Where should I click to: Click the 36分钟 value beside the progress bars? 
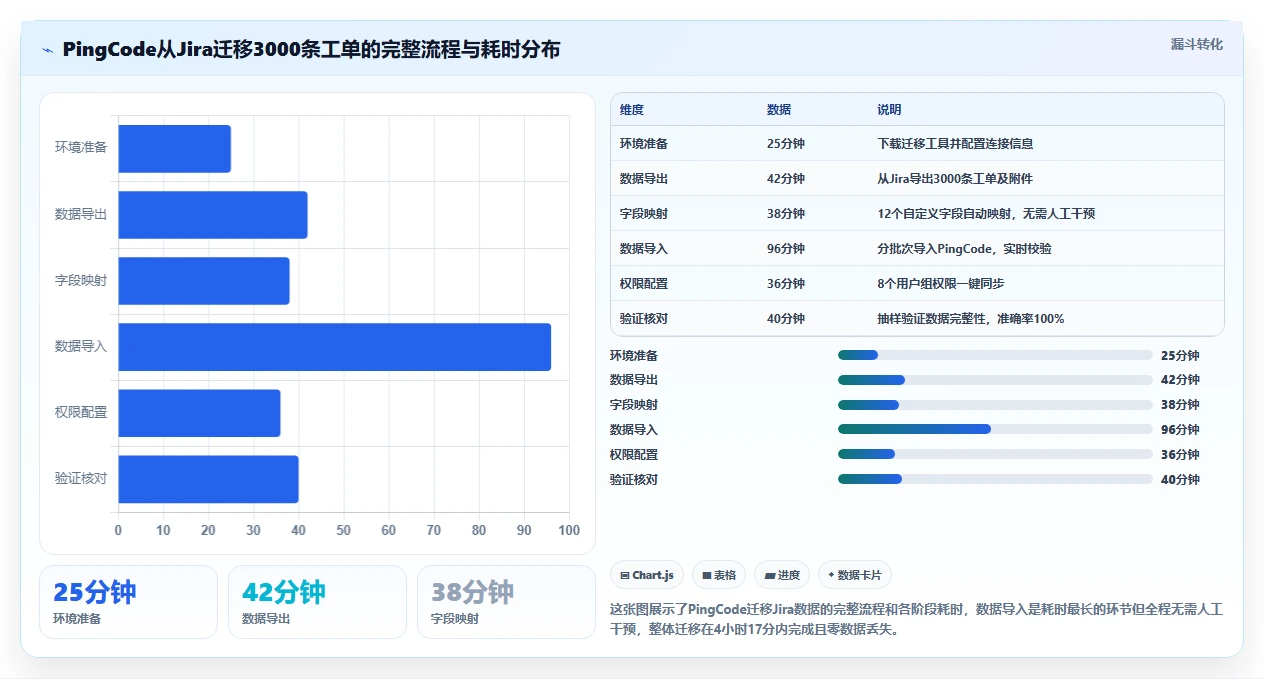point(1180,455)
